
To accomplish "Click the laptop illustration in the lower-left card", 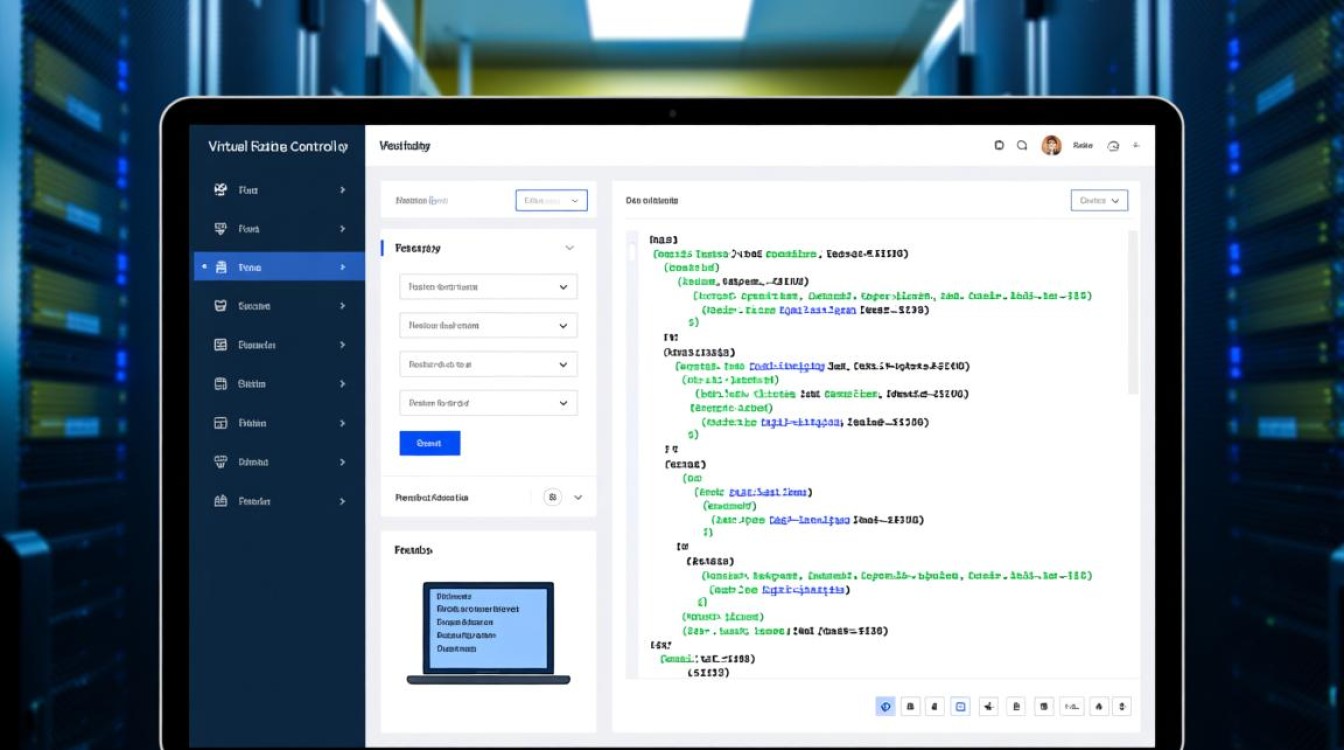I will coord(488,632).
